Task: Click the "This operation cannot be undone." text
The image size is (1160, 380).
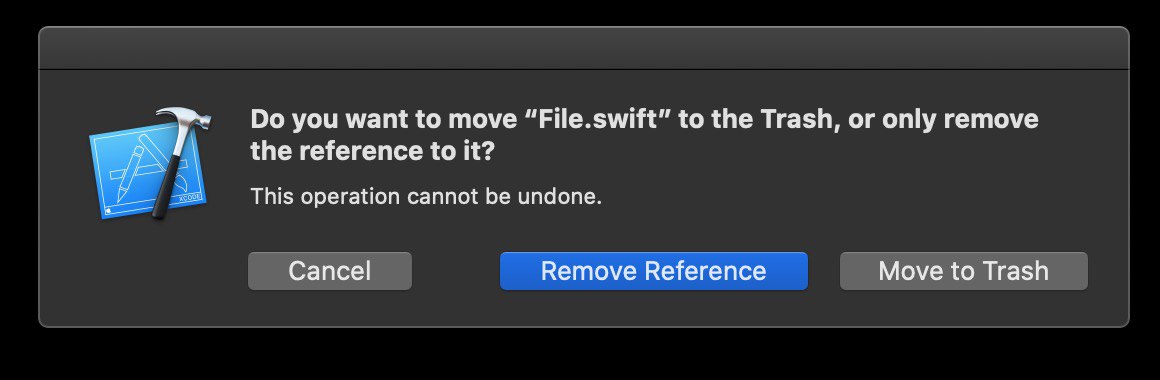Action: pos(426,197)
